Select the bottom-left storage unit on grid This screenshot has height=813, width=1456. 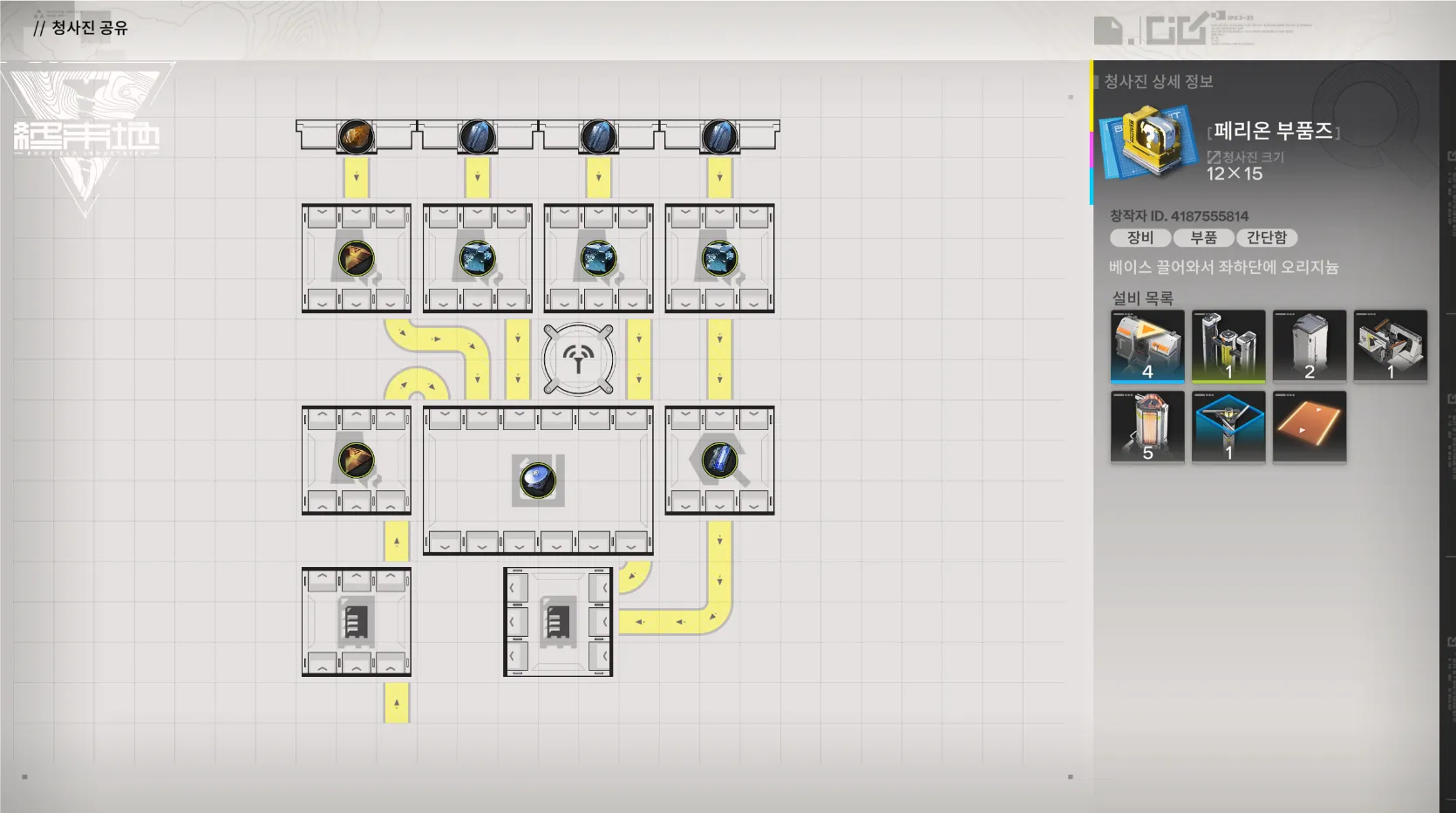(x=356, y=622)
